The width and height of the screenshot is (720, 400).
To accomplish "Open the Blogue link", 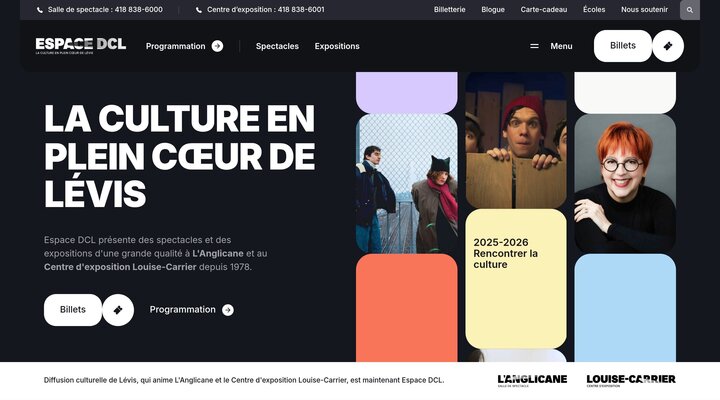I will point(493,9).
